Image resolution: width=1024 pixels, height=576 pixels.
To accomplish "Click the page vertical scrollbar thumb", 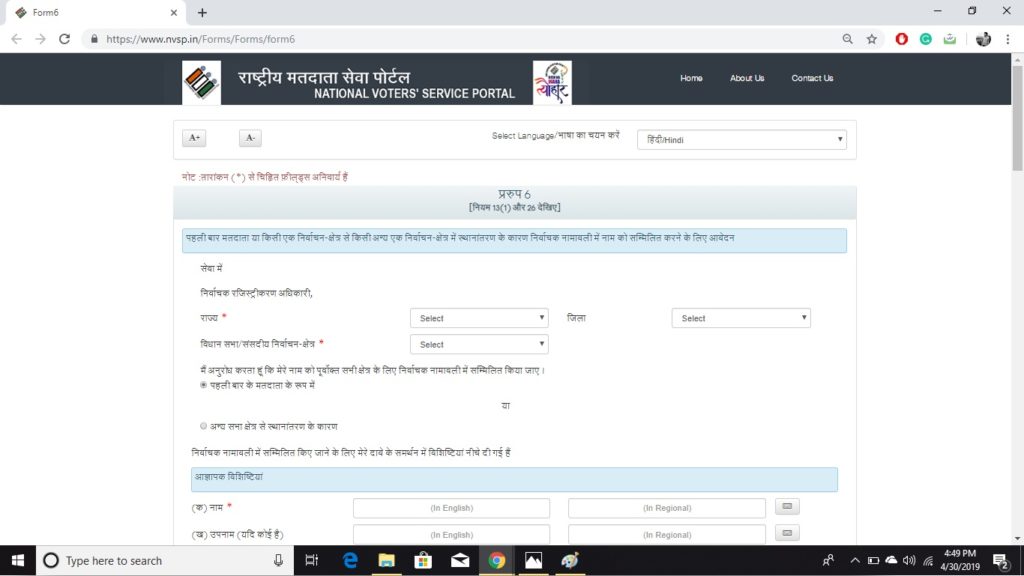I will click(x=1017, y=118).
